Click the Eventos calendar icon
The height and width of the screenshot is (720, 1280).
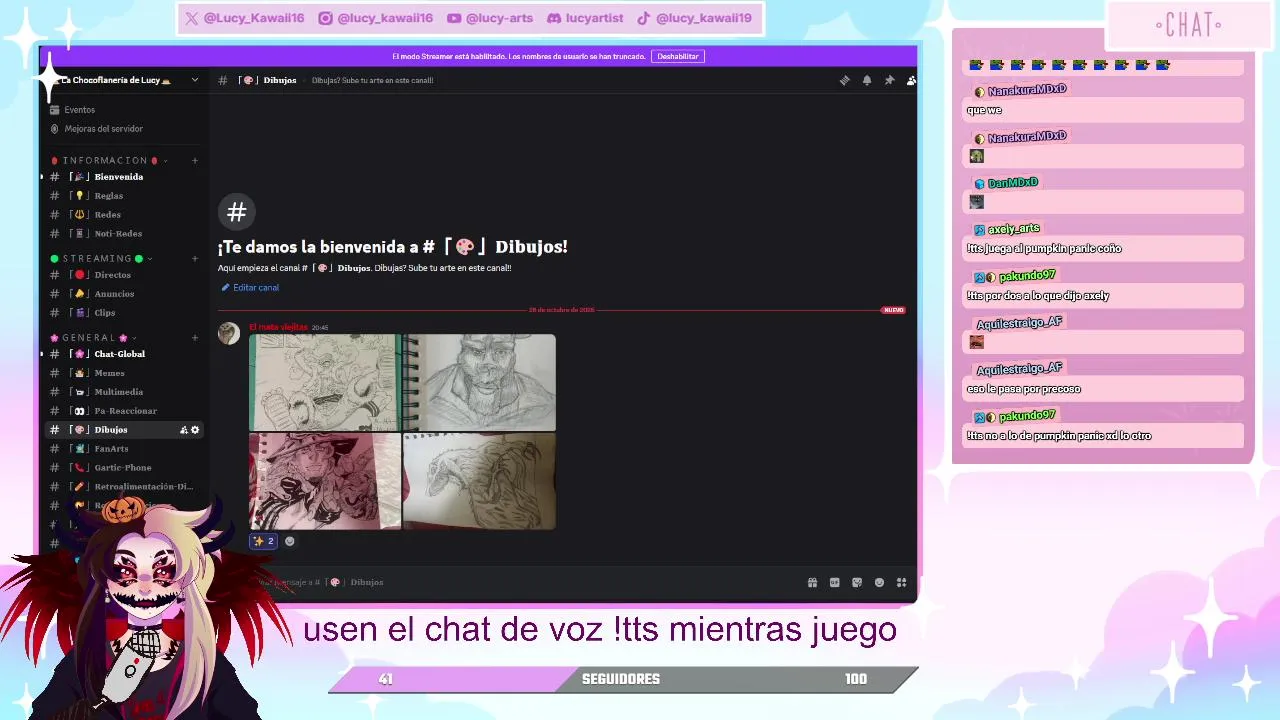pos(55,110)
